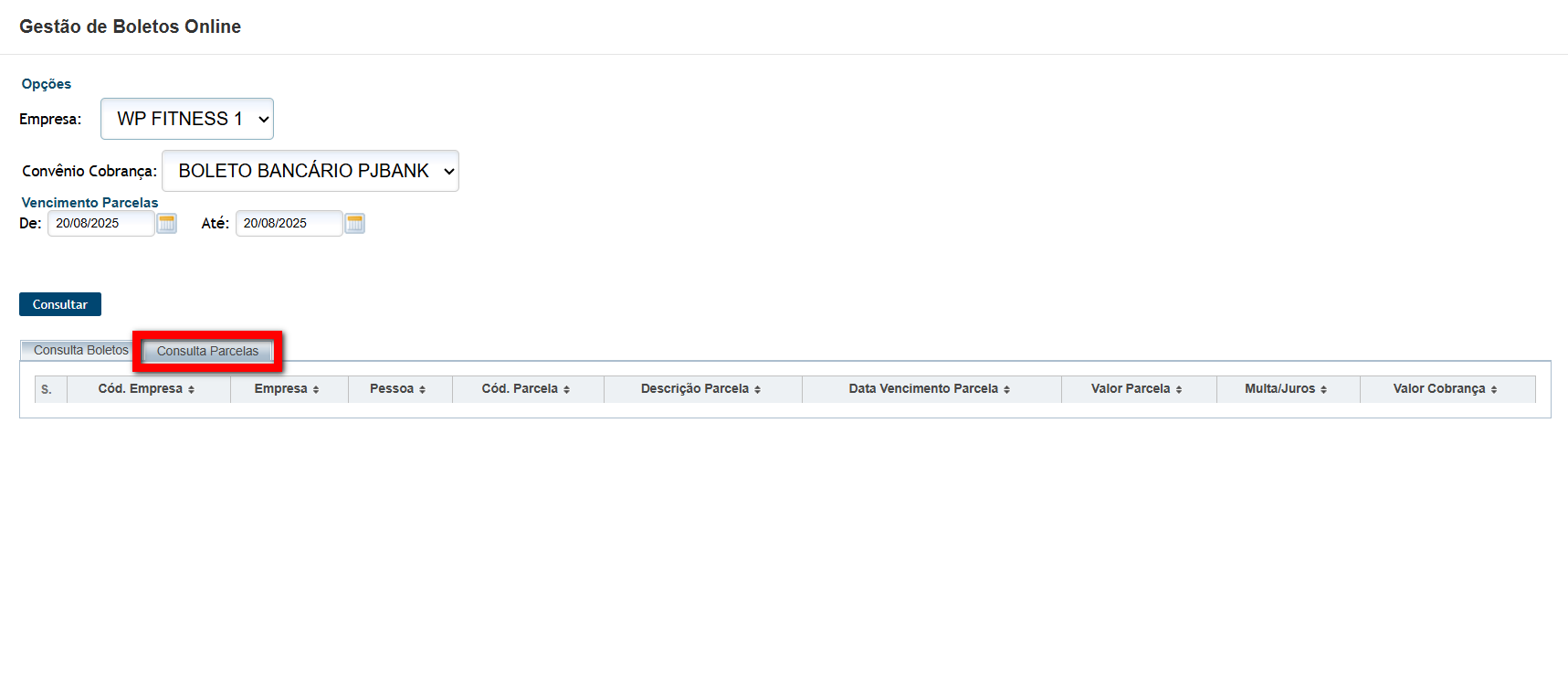Switch to the Consulta Boletos tab
This screenshot has height=698, width=1568.
[x=80, y=350]
